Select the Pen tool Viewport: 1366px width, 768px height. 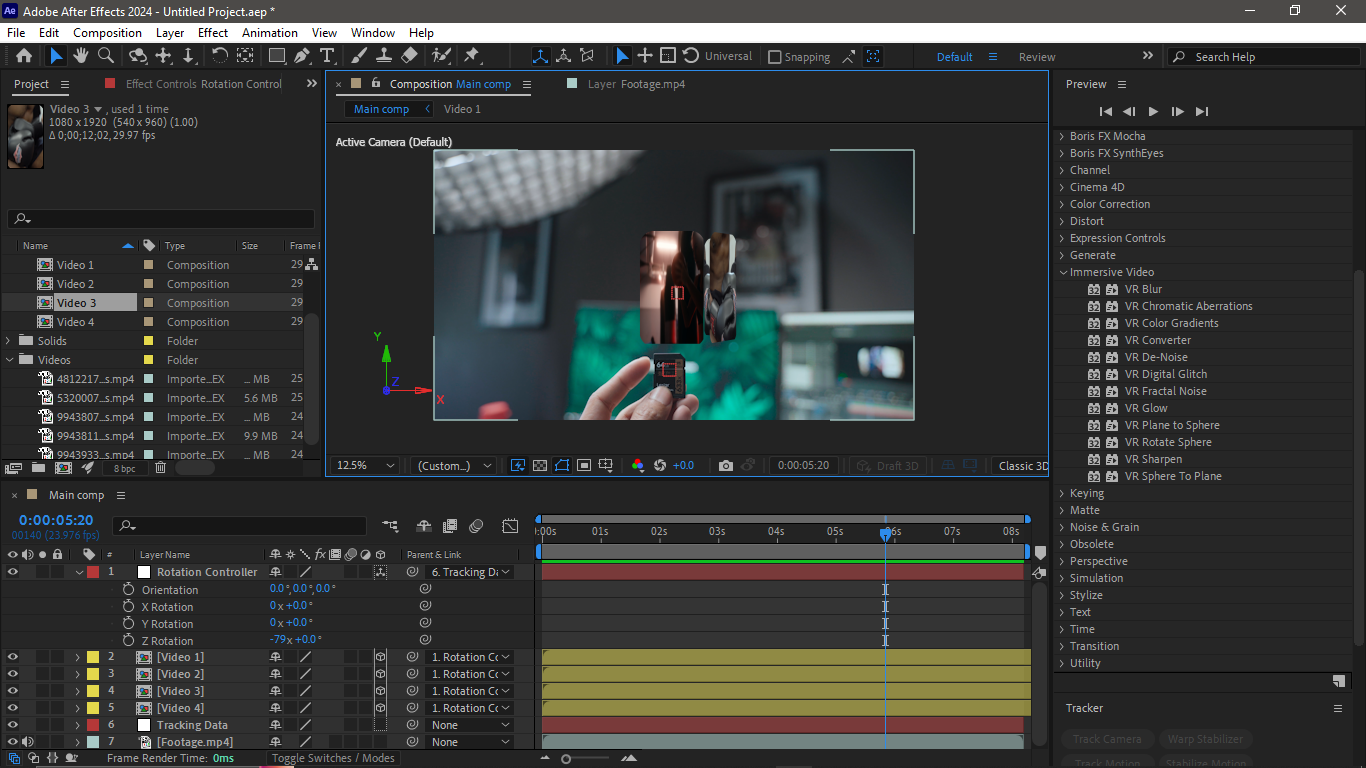coord(302,56)
